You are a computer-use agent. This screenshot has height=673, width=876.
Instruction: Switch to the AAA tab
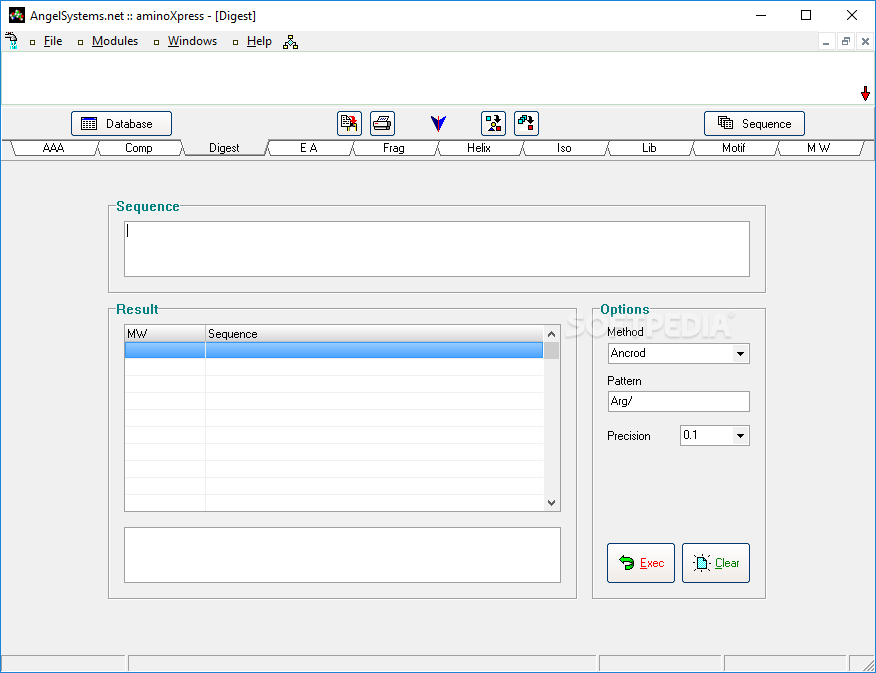pos(54,148)
